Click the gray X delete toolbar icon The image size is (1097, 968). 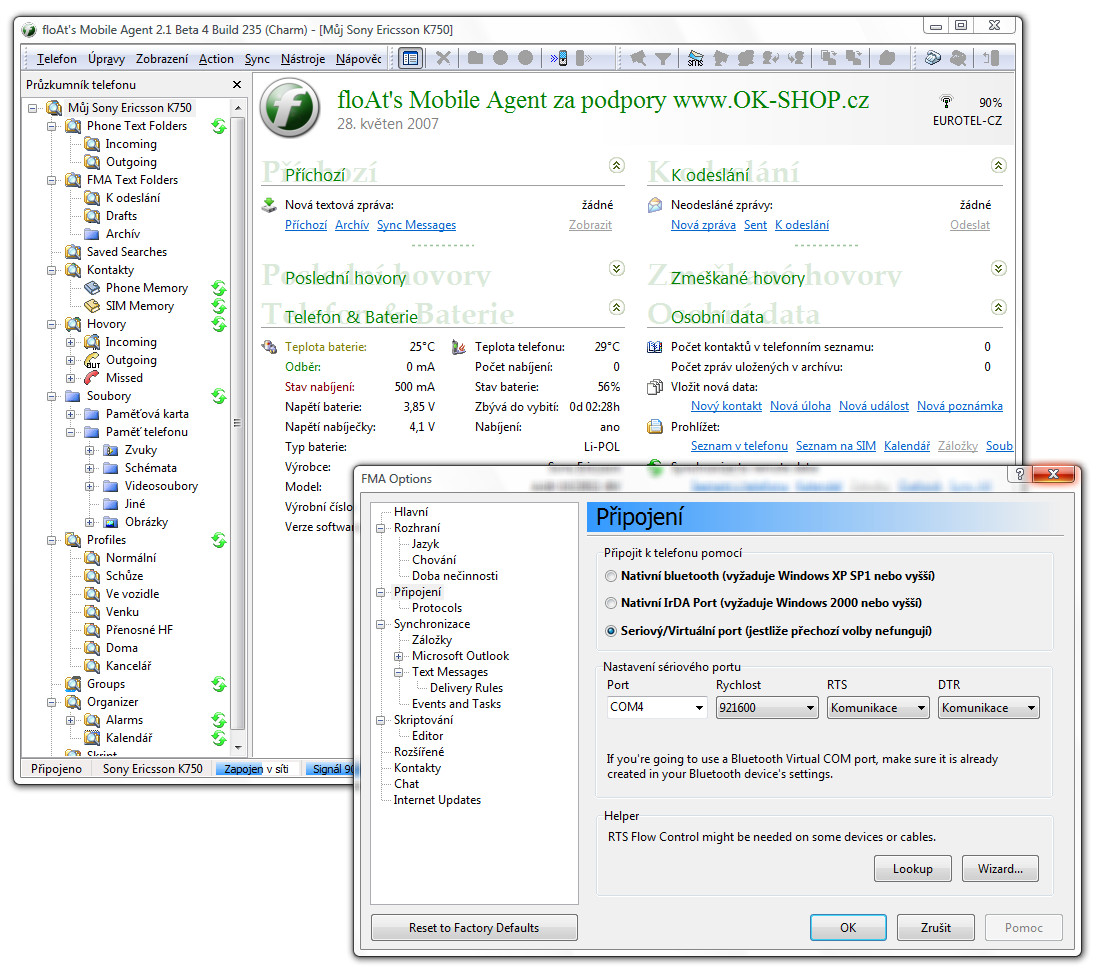(443, 58)
